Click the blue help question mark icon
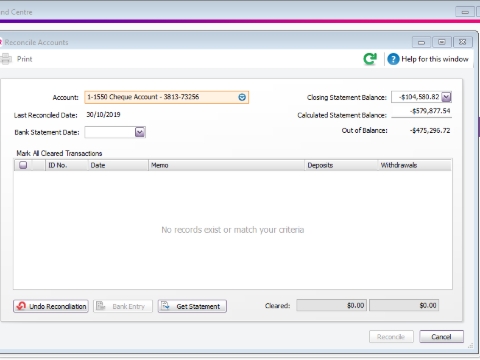The image size is (480, 360). 393,59
